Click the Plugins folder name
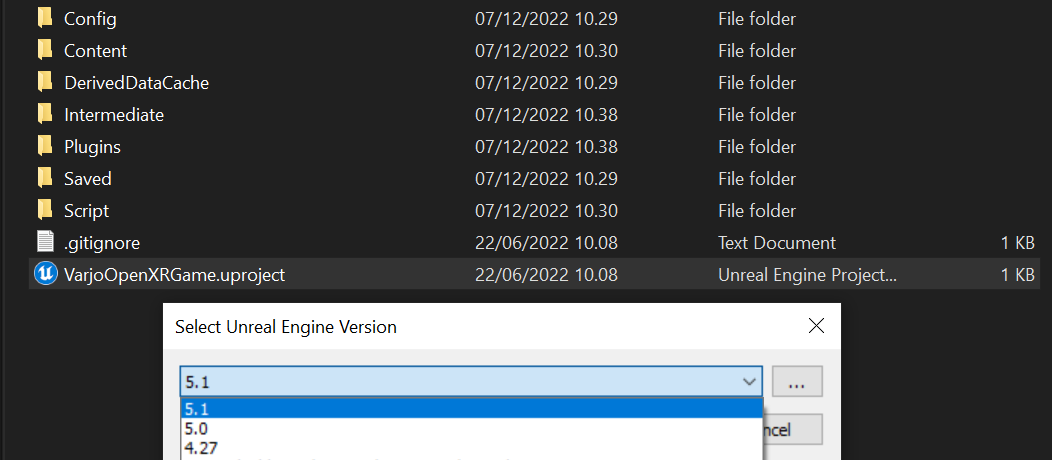1052x460 pixels. (x=93, y=147)
